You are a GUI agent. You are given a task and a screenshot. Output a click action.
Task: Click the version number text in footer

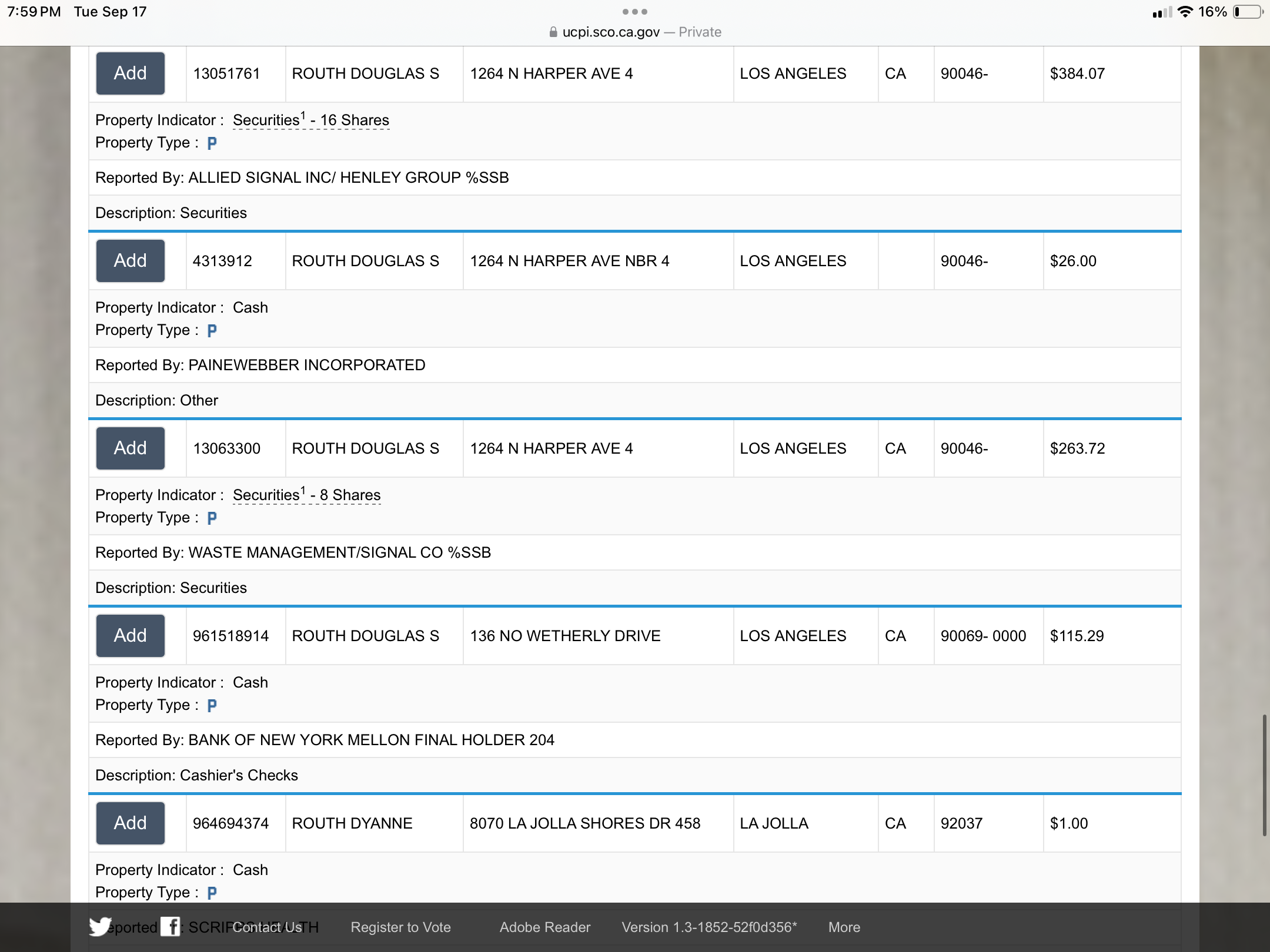pos(709,927)
